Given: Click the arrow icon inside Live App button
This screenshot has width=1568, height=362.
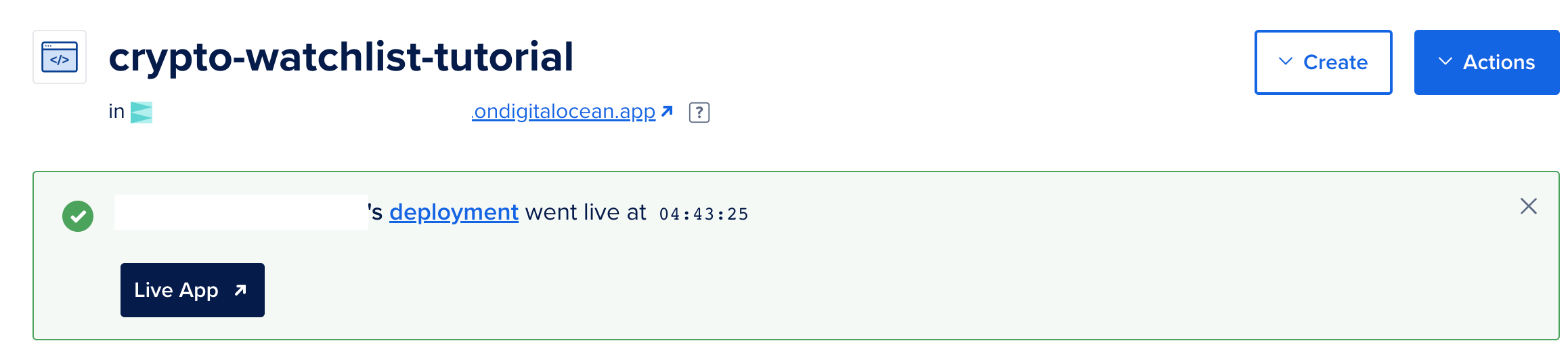Looking at the screenshot, I should click(240, 290).
